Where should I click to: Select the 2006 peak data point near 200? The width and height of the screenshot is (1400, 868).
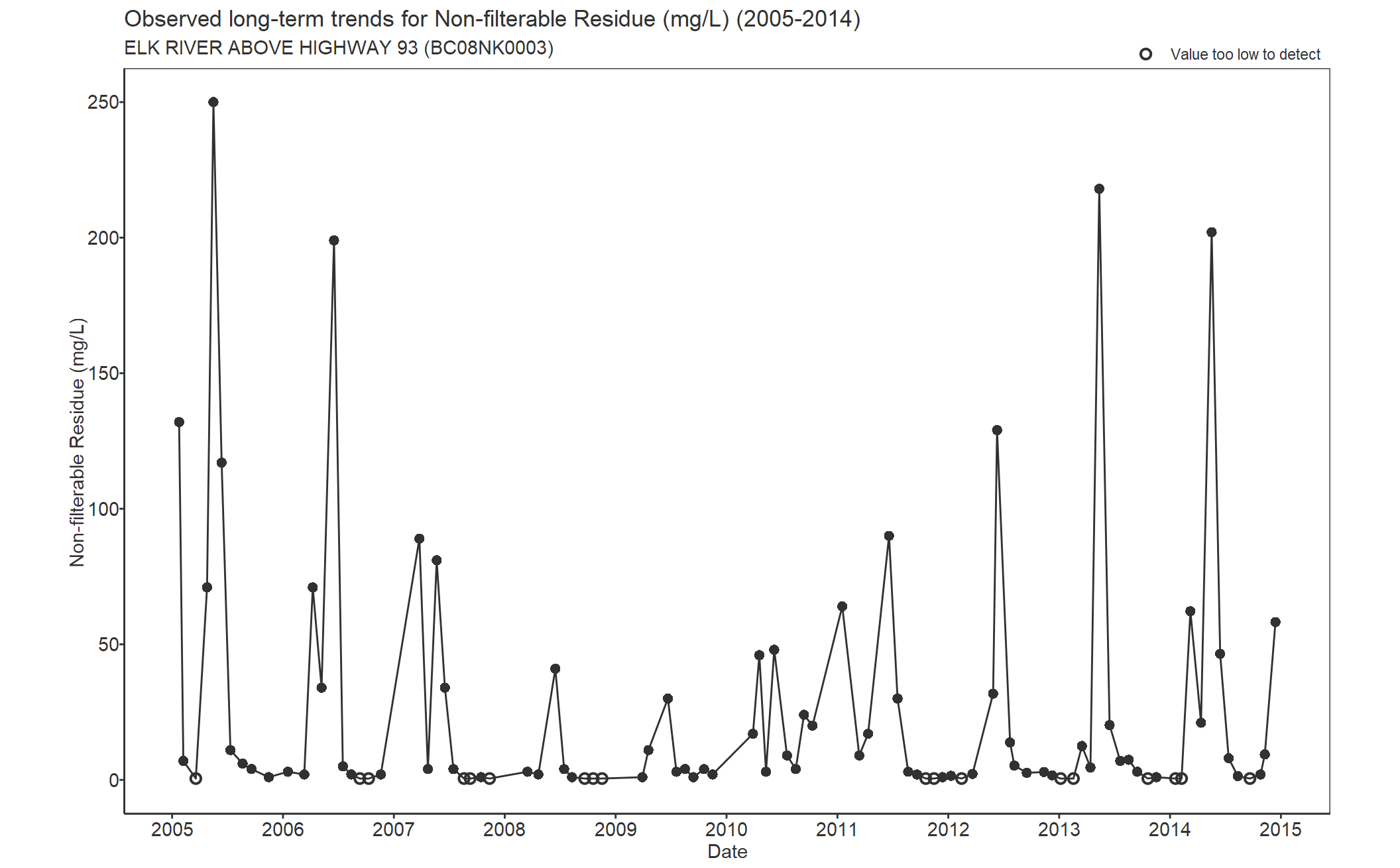click(334, 240)
